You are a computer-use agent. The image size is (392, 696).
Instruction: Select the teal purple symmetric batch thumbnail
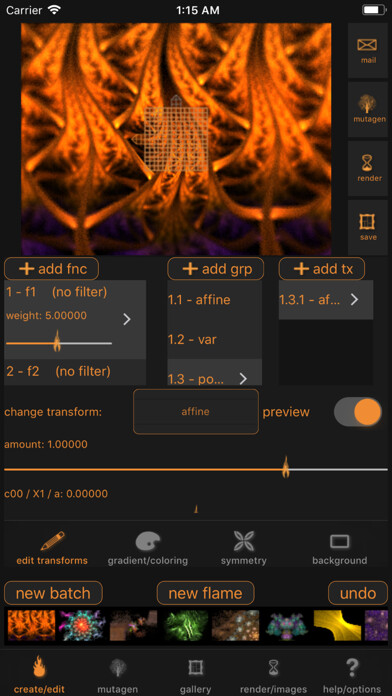(287, 625)
